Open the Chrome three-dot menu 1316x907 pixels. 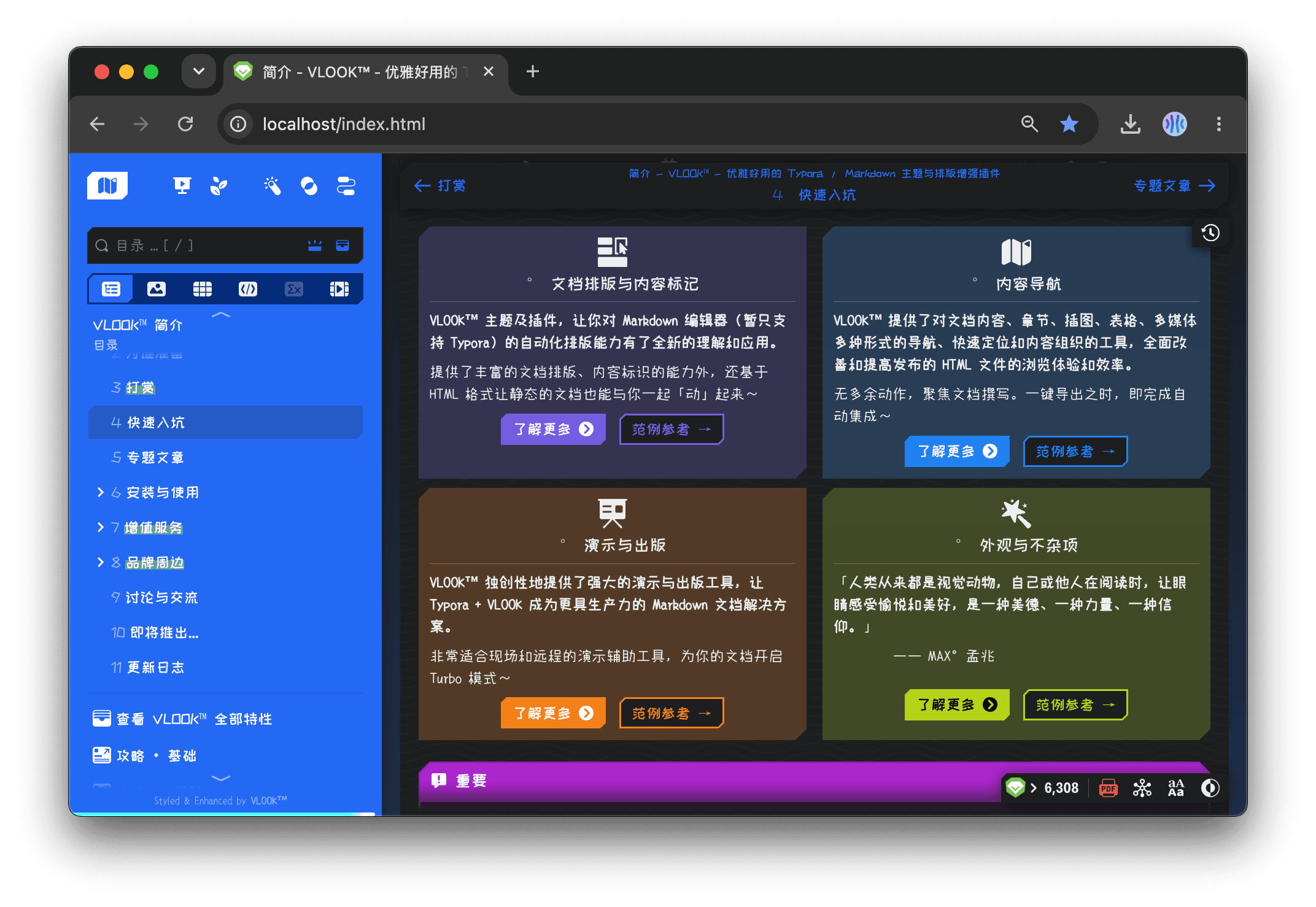(1219, 124)
